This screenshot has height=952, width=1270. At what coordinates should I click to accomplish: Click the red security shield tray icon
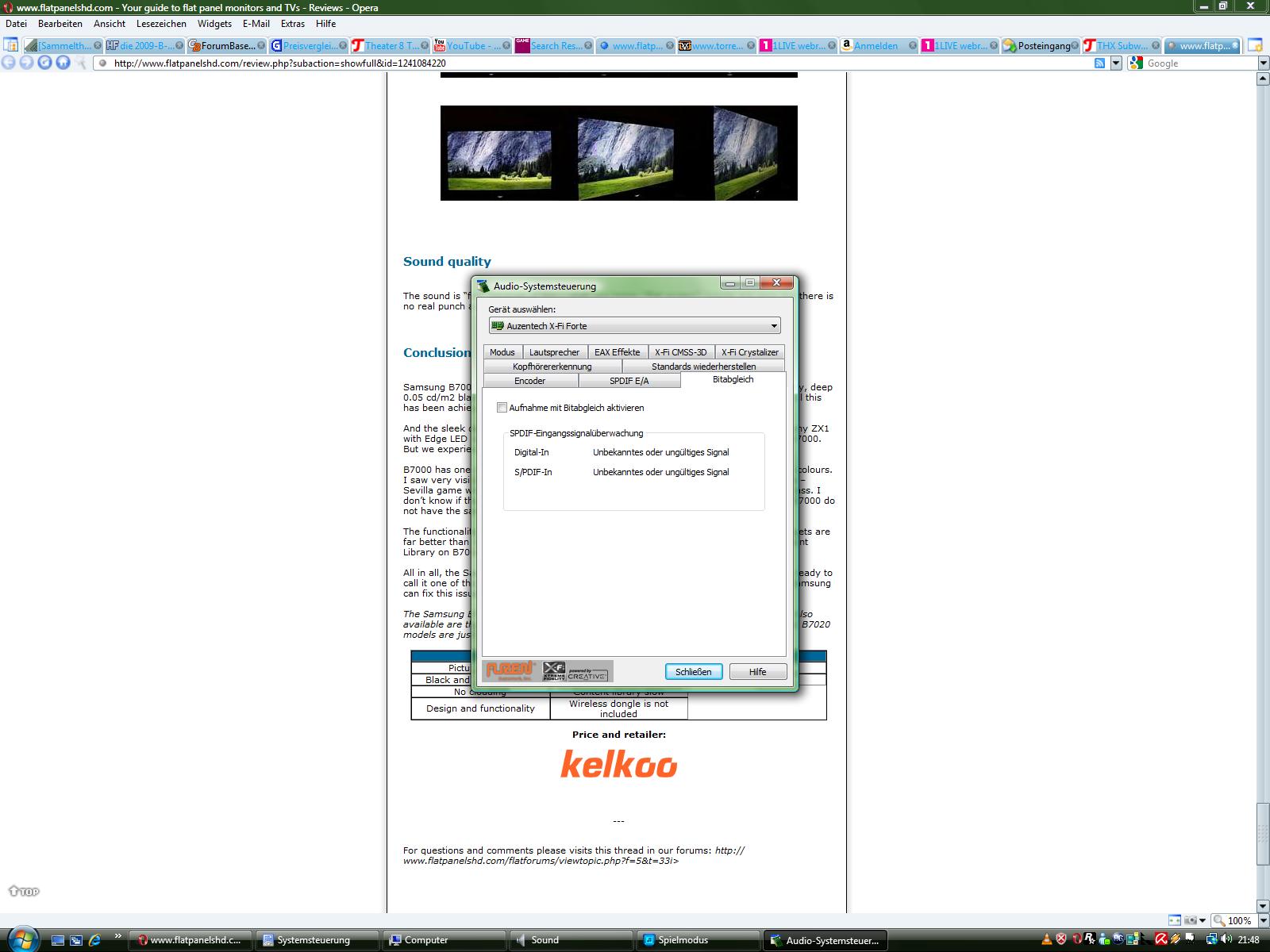1060,940
